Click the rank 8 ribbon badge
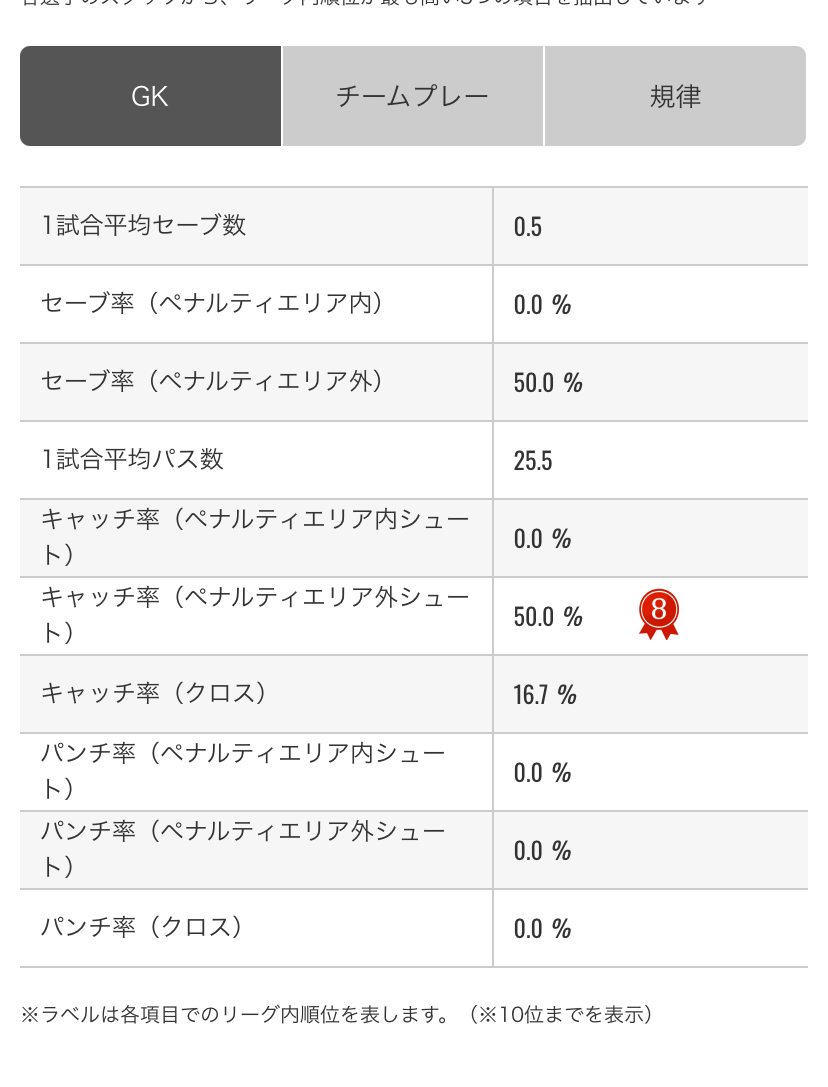Viewport: 828px width, 1087px height. tap(658, 614)
